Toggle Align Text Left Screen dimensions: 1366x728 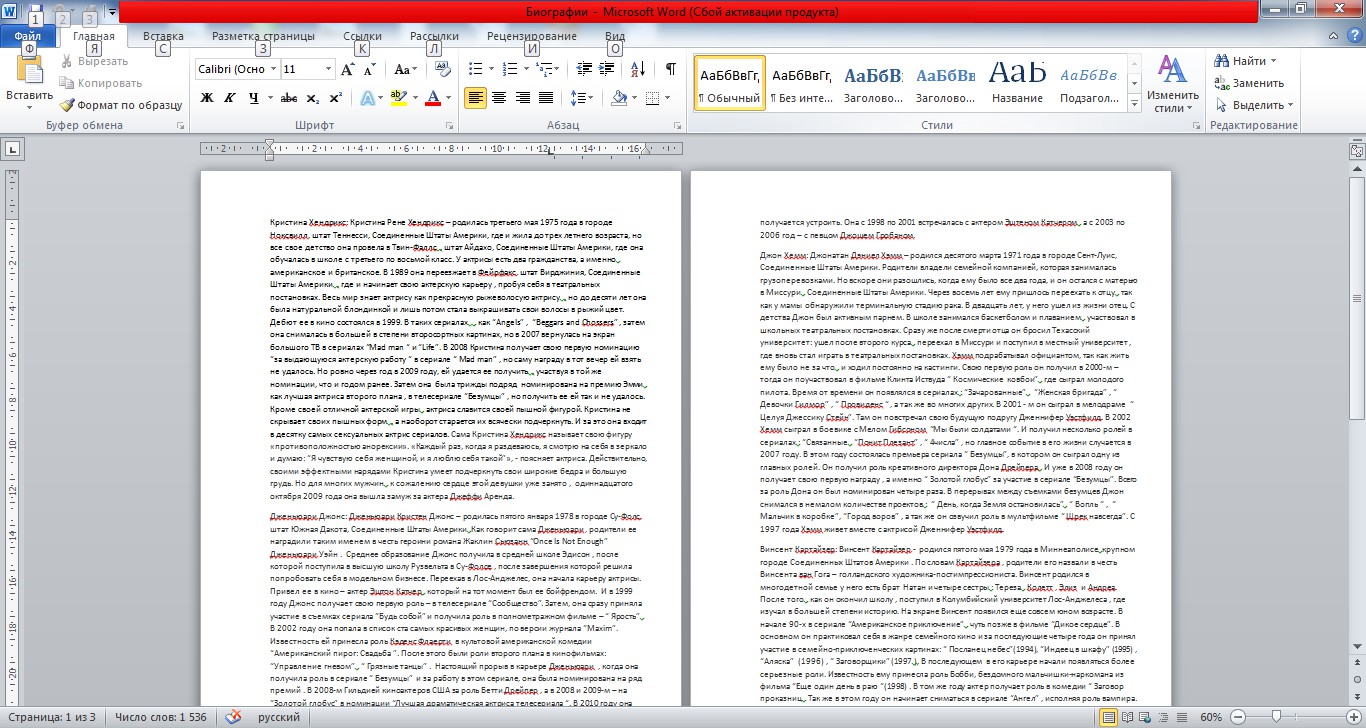pos(475,98)
